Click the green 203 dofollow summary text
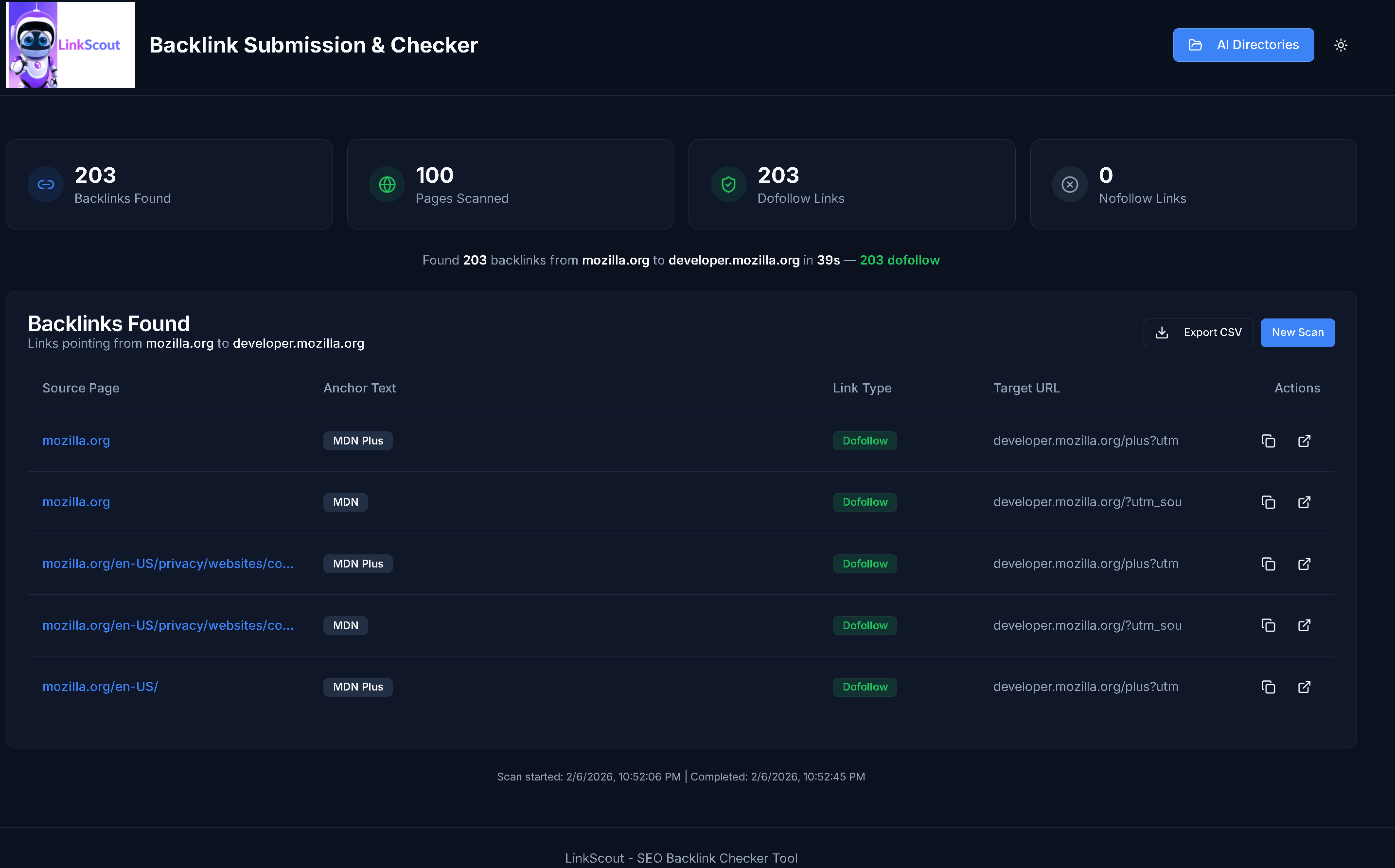This screenshot has height=868, width=1395. [x=899, y=260]
